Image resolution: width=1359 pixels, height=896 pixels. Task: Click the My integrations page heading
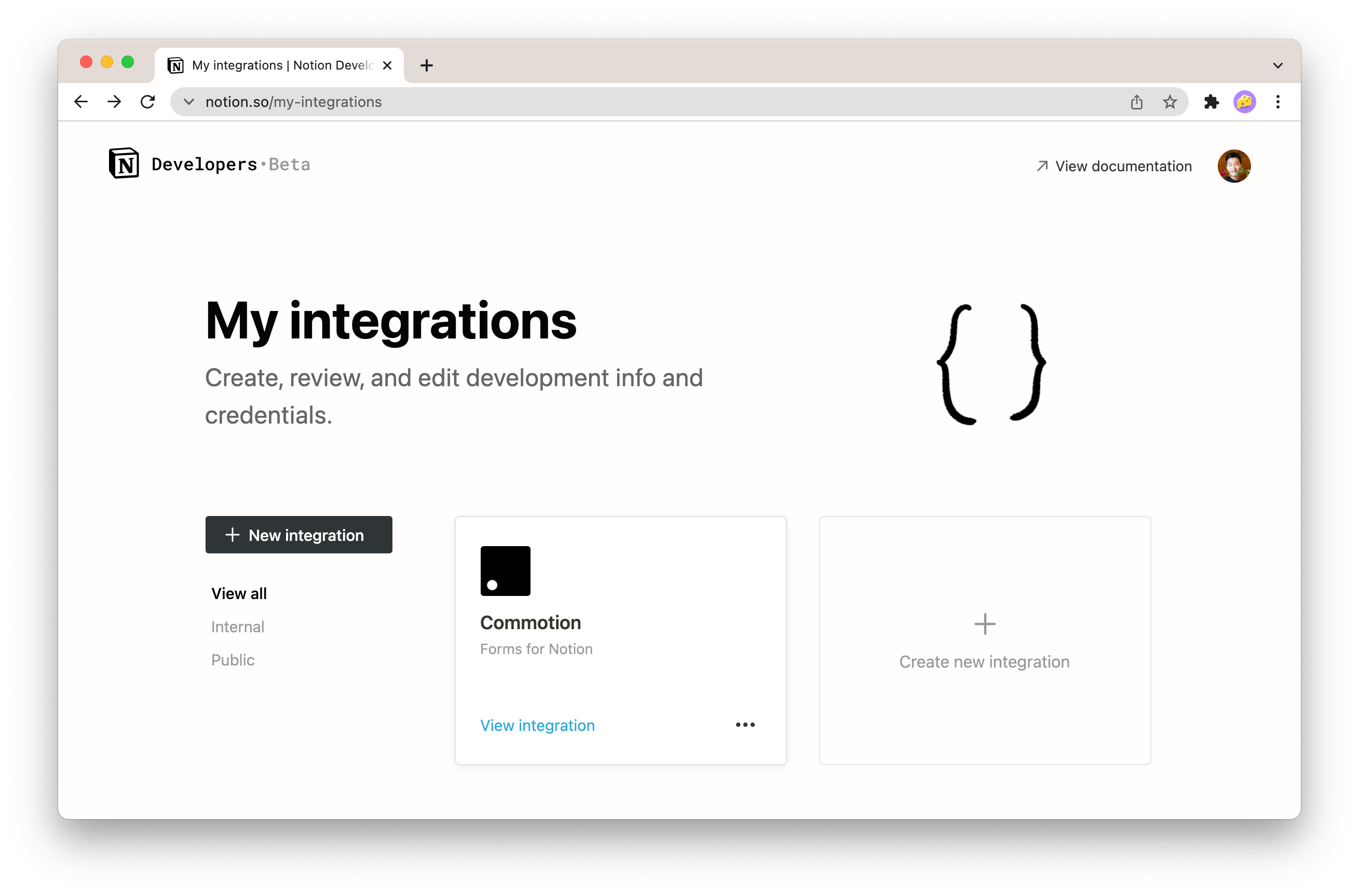point(391,322)
